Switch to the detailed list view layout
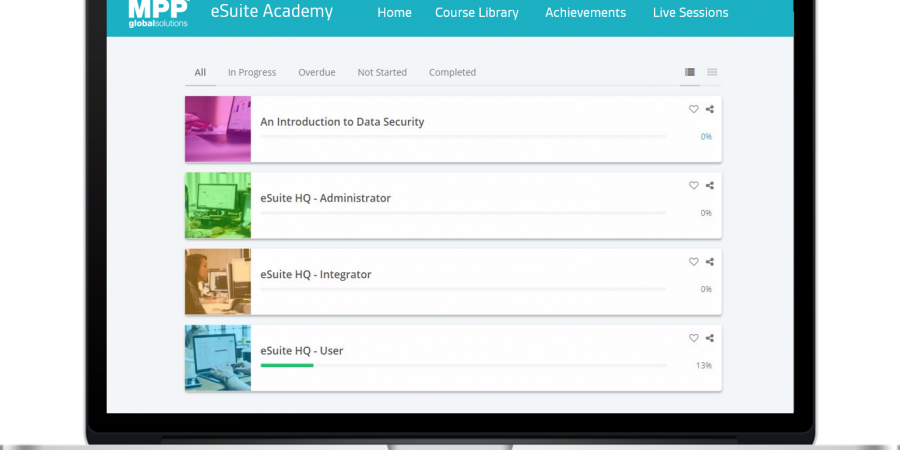Image resolution: width=900 pixels, height=450 pixels. pyautogui.click(x=690, y=72)
